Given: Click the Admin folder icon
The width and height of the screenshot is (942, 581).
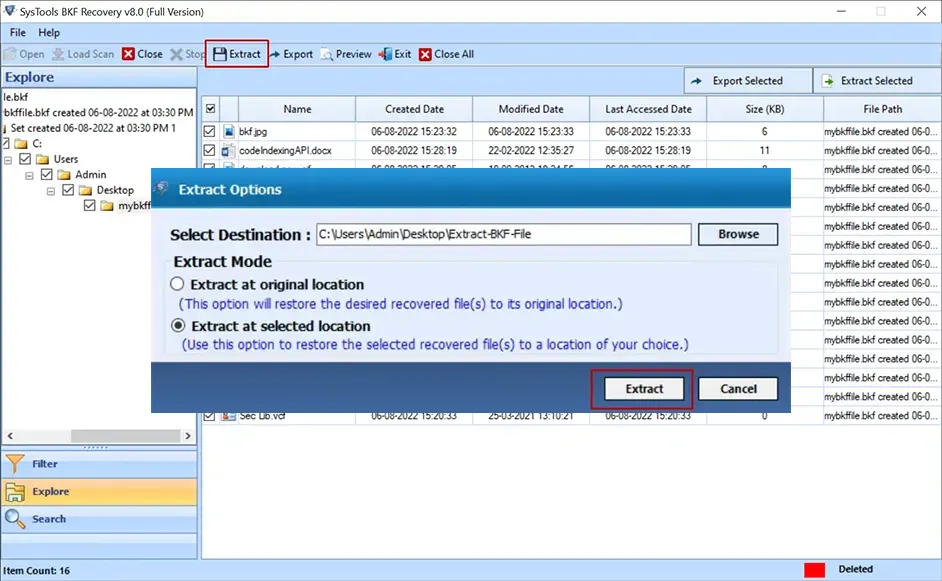Looking at the screenshot, I should tap(64, 175).
